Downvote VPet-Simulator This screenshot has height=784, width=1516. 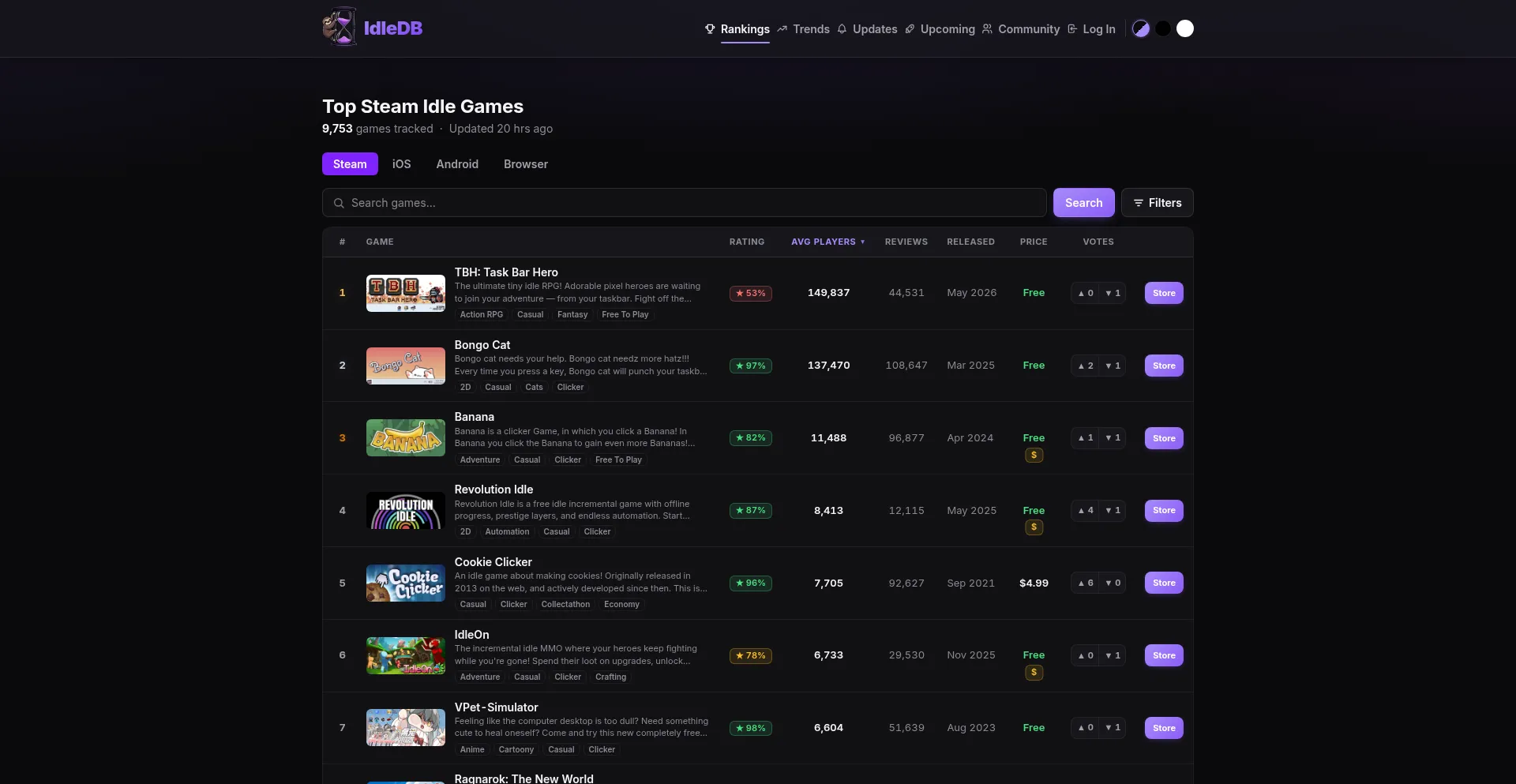[x=1113, y=727]
